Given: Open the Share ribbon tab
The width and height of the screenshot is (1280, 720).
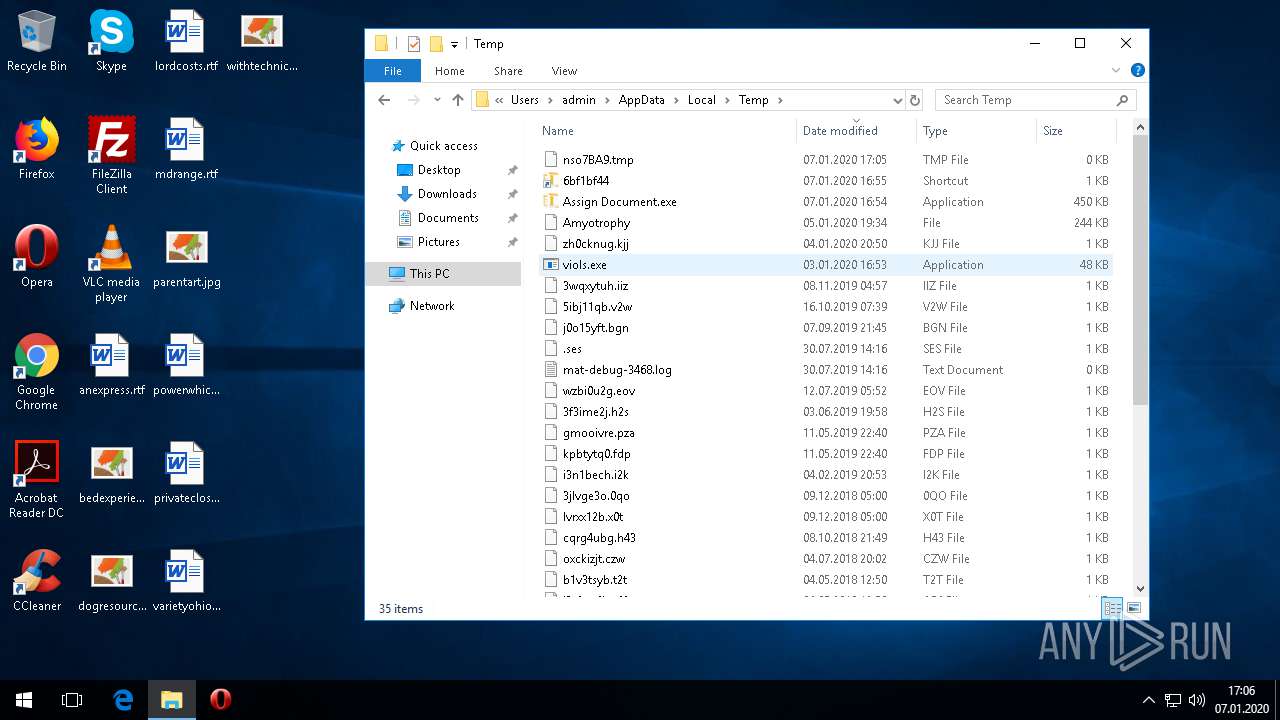Looking at the screenshot, I should [508, 71].
